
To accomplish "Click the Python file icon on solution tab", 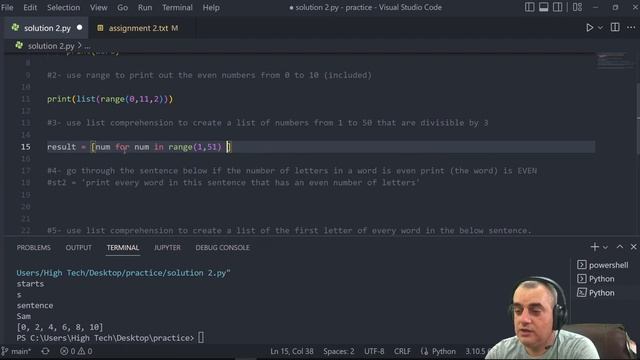I will point(16,27).
